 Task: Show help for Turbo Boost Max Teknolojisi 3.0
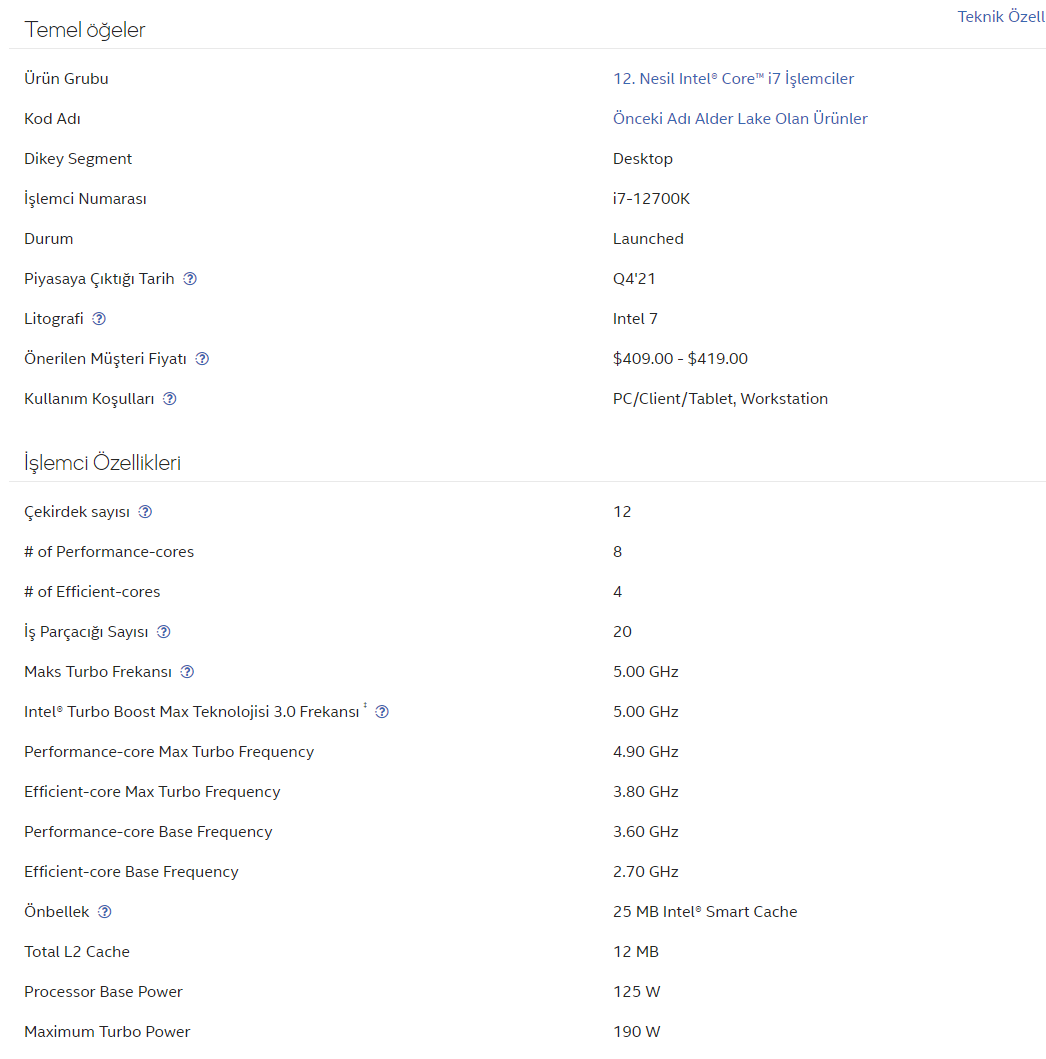point(382,712)
